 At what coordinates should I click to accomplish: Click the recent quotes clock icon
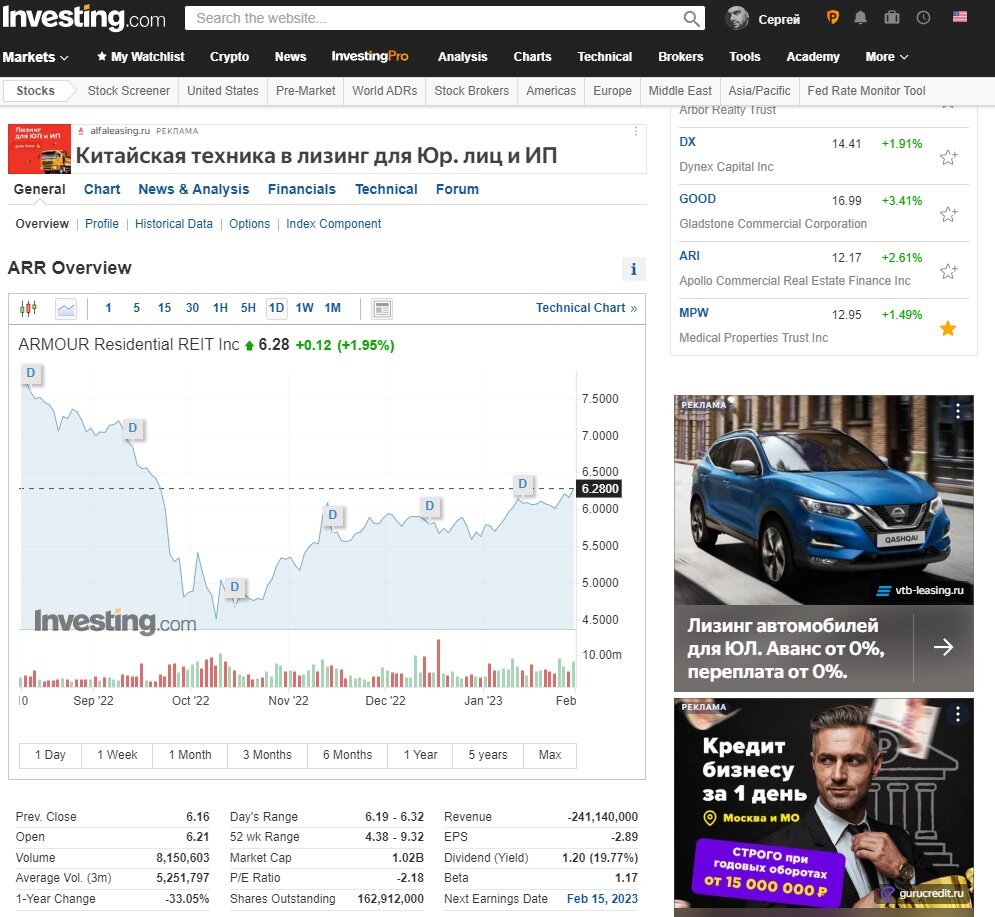[921, 16]
